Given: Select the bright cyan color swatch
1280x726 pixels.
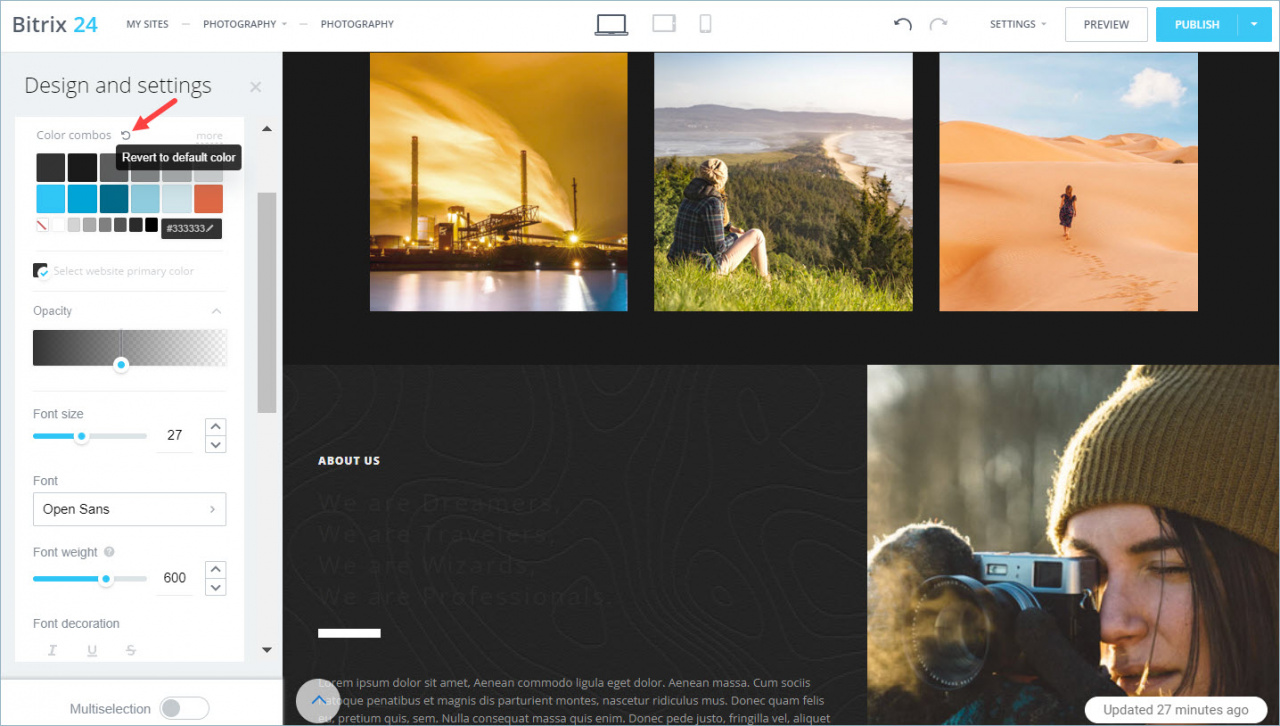Looking at the screenshot, I should 51,199.
